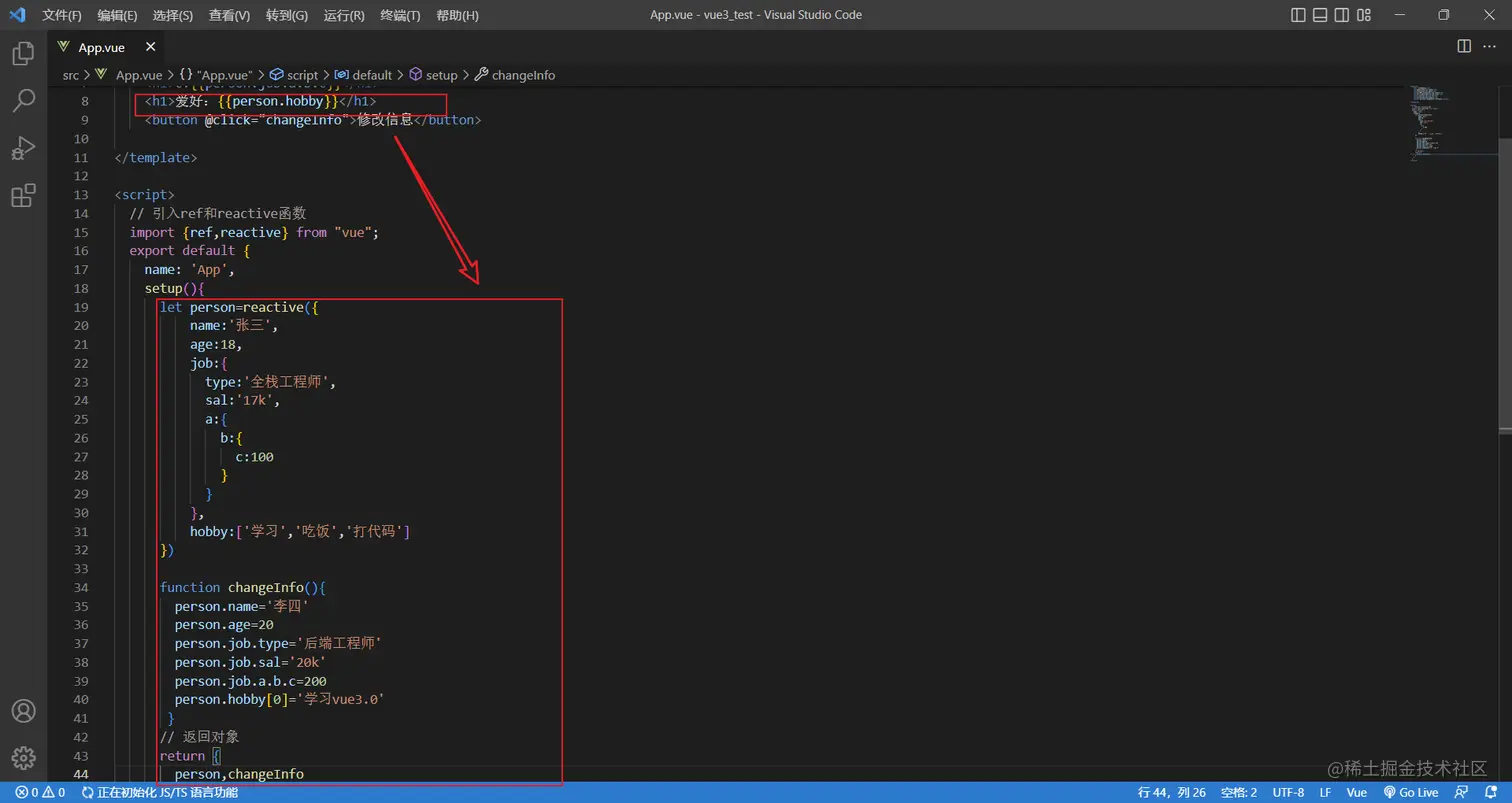Click the vertical editor scrollbar
Image resolution: width=1512 pixels, height=803 pixels.
1505,285
